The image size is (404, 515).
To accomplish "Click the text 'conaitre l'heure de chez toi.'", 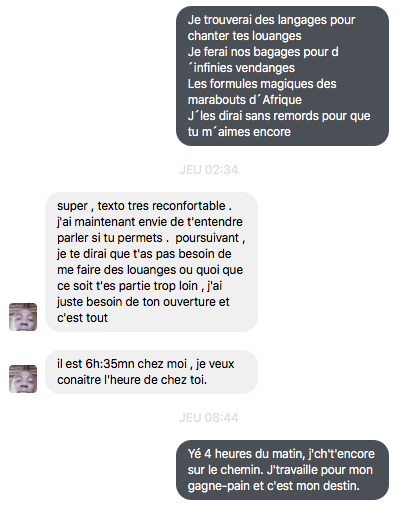I will pyautogui.click(x=132, y=380).
